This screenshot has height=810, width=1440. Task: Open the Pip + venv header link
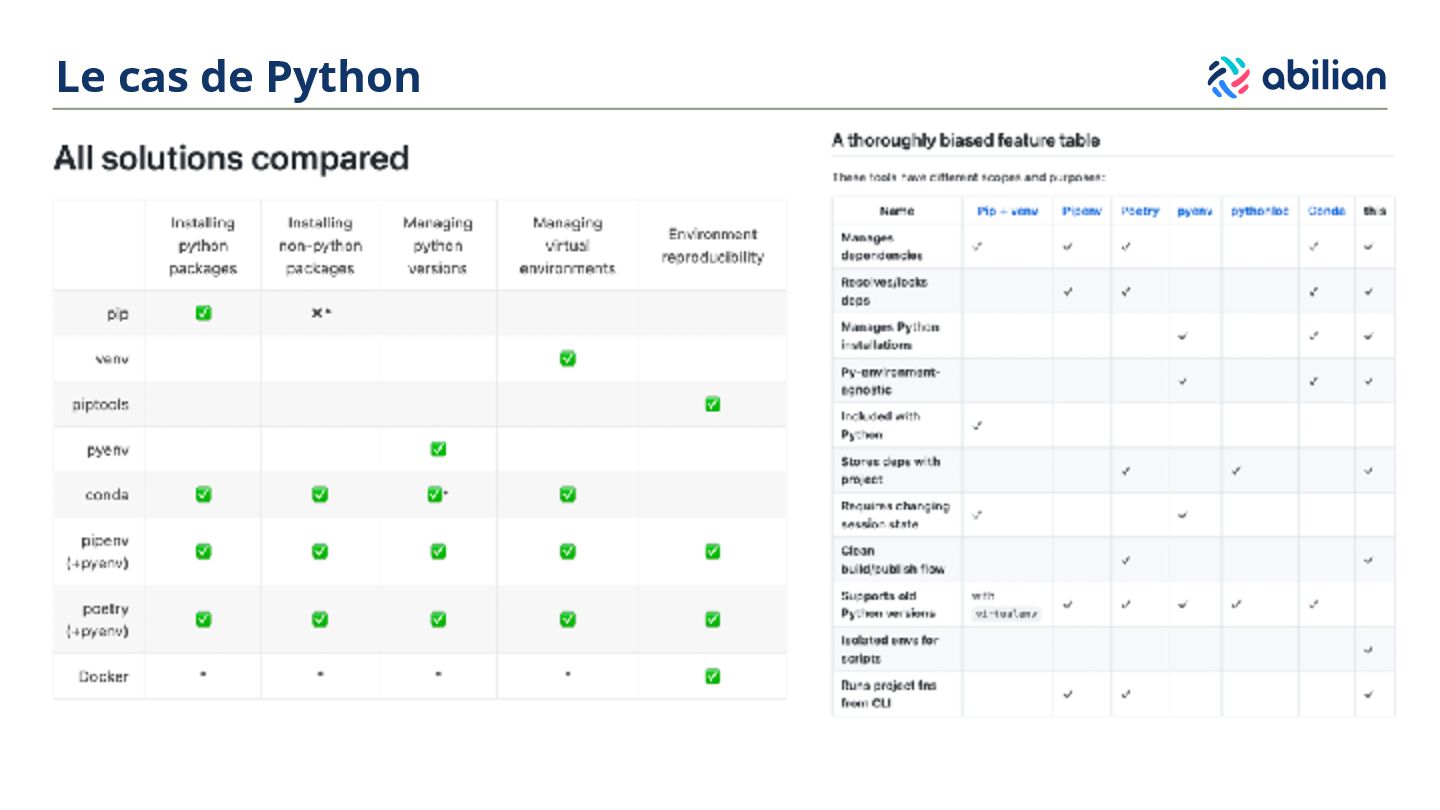(1007, 211)
